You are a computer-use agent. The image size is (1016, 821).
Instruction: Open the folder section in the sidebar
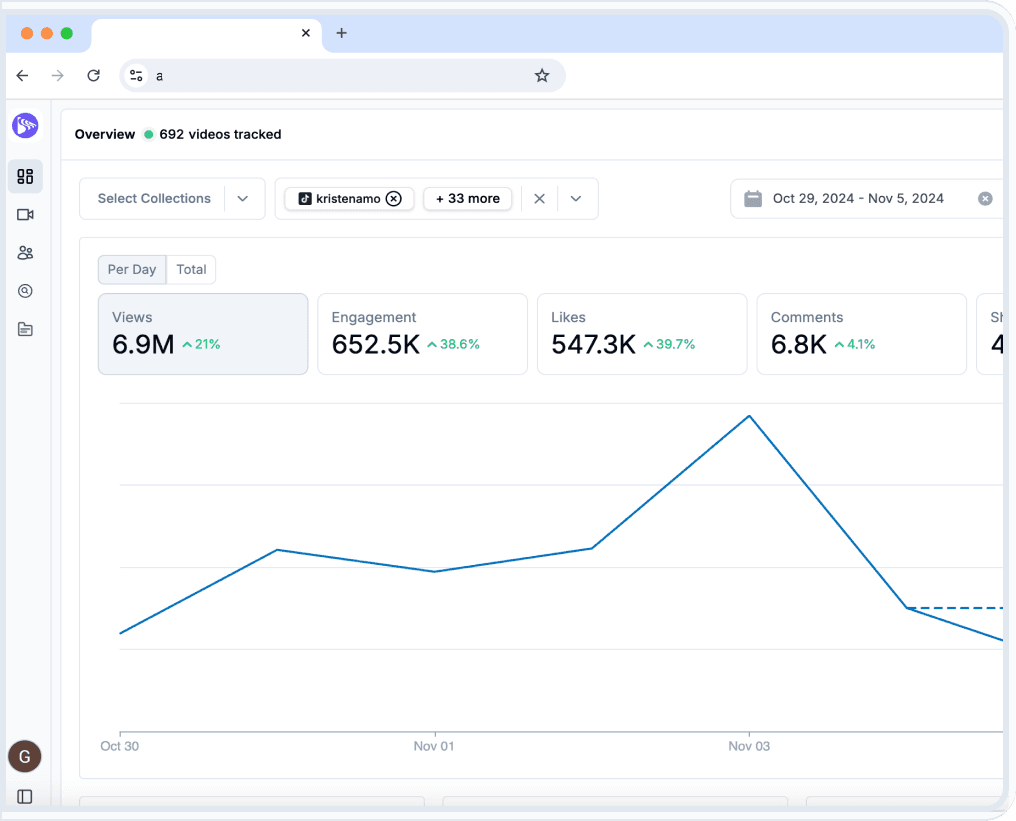coord(25,328)
